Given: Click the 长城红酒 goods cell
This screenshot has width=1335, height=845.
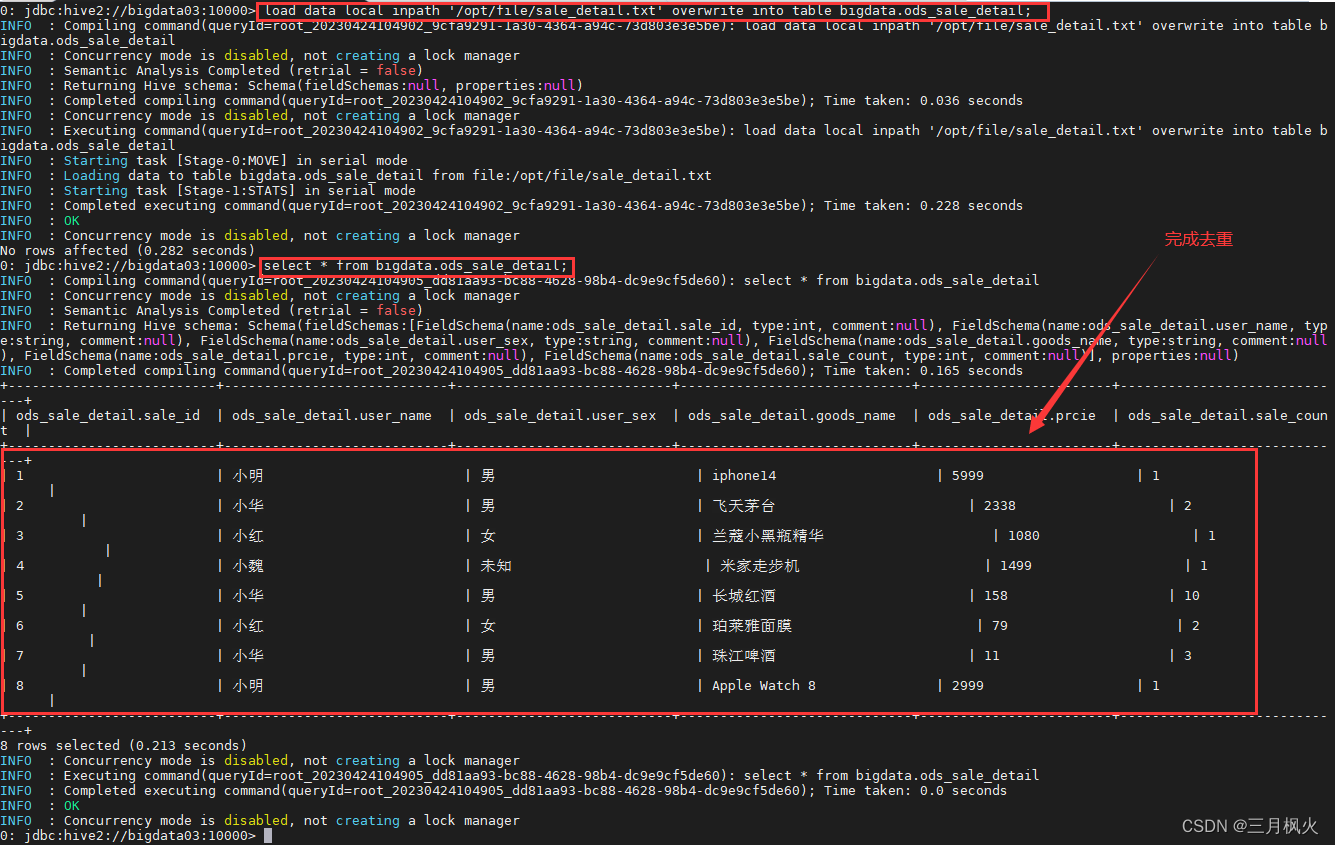Looking at the screenshot, I should 744,596.
